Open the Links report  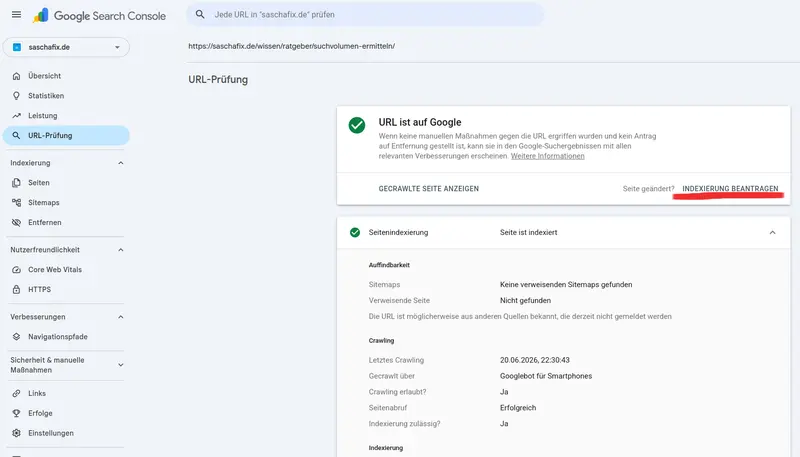pos(66,393)
